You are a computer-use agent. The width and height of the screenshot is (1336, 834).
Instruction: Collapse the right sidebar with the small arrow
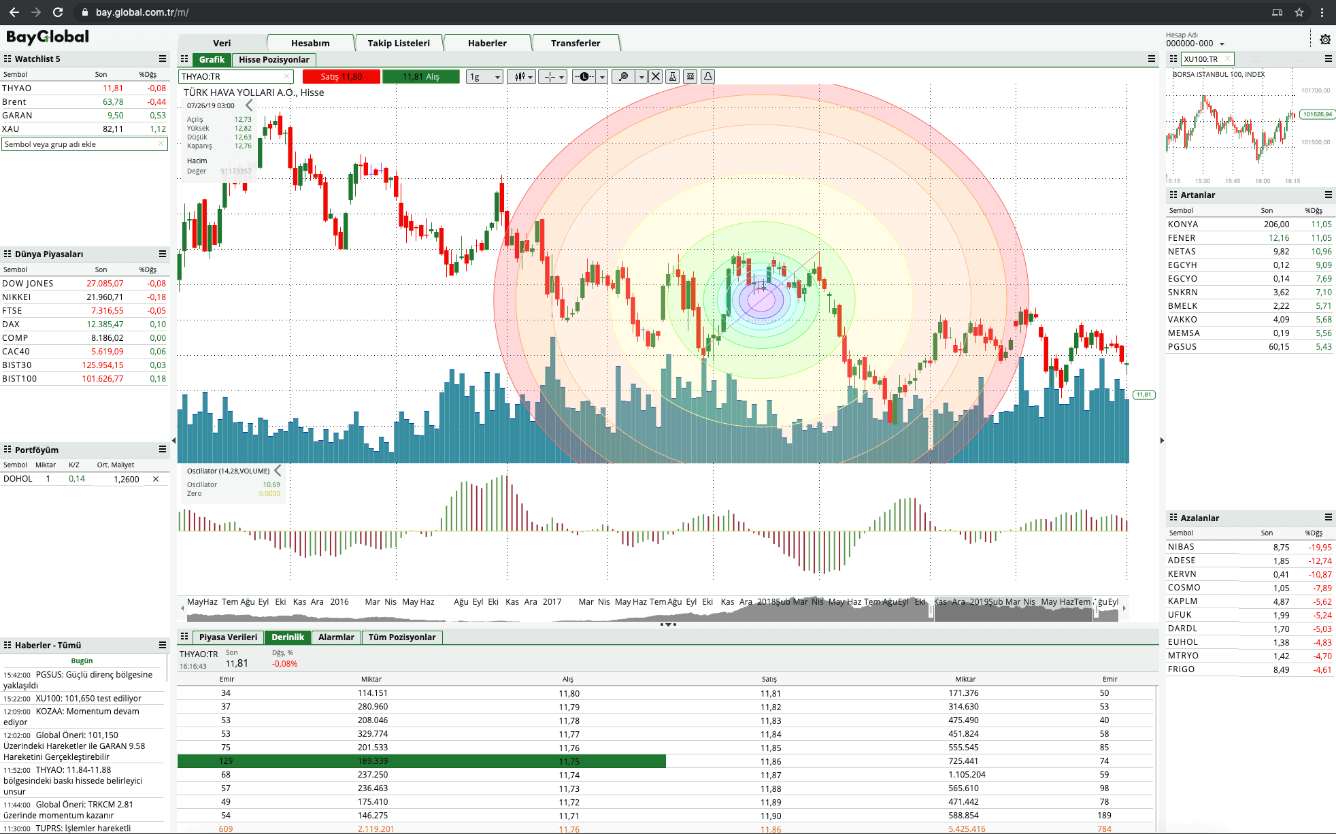pos(1161,440)
